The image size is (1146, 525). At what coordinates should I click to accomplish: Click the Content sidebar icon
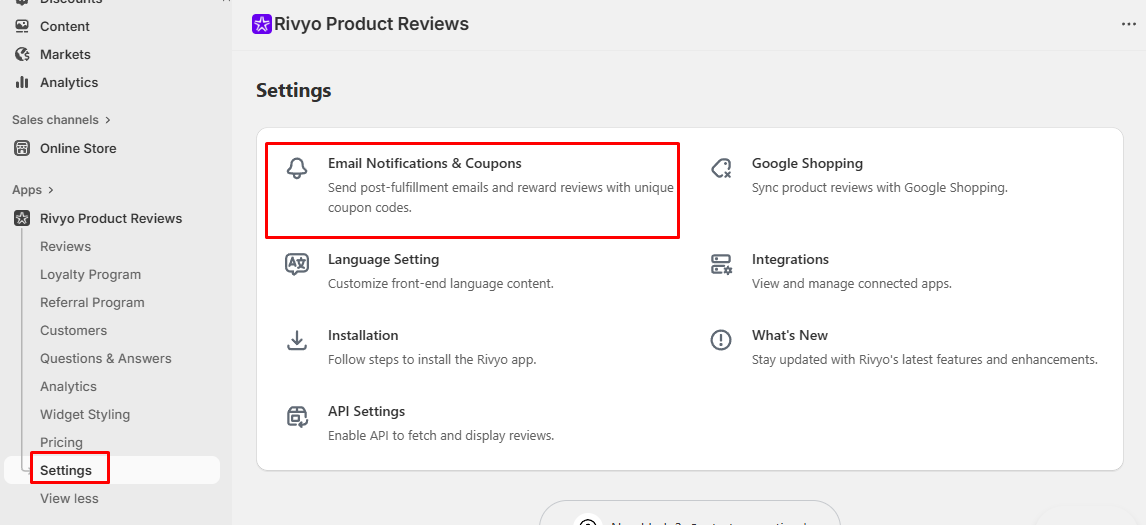click(22, 26)
